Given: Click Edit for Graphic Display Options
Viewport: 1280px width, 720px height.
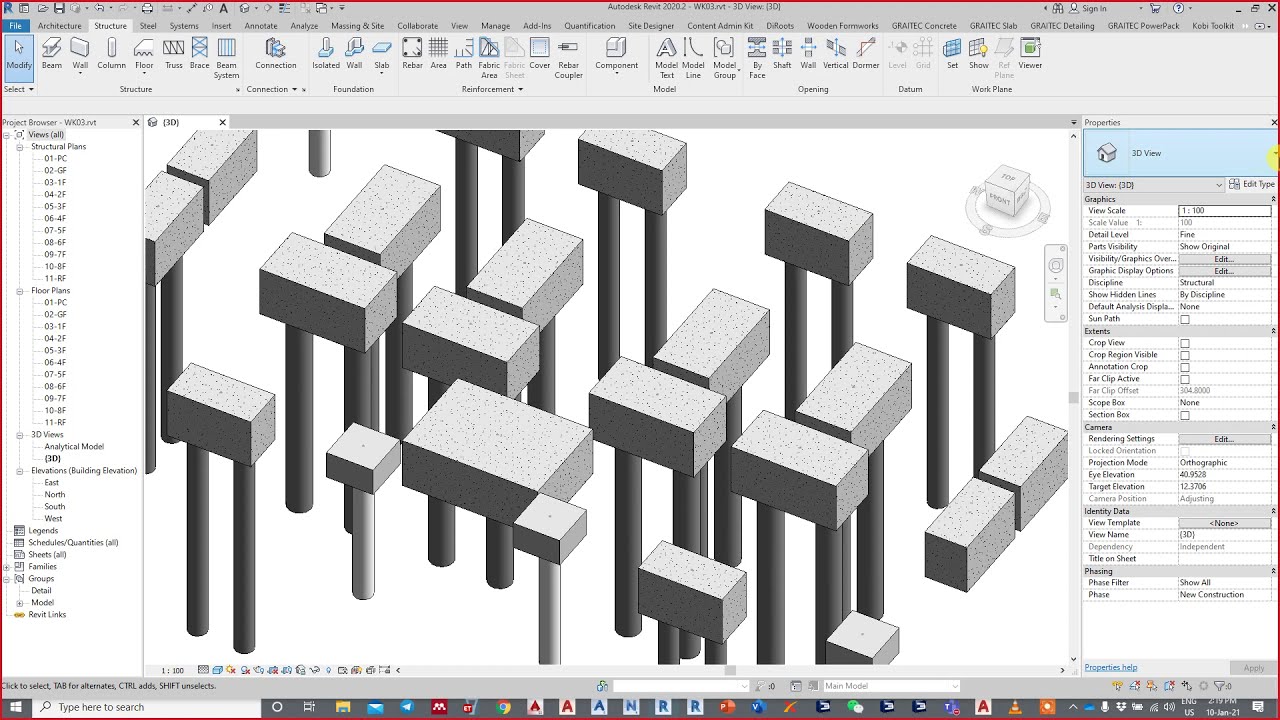Looking at the screenshot, I should 1224,271.
